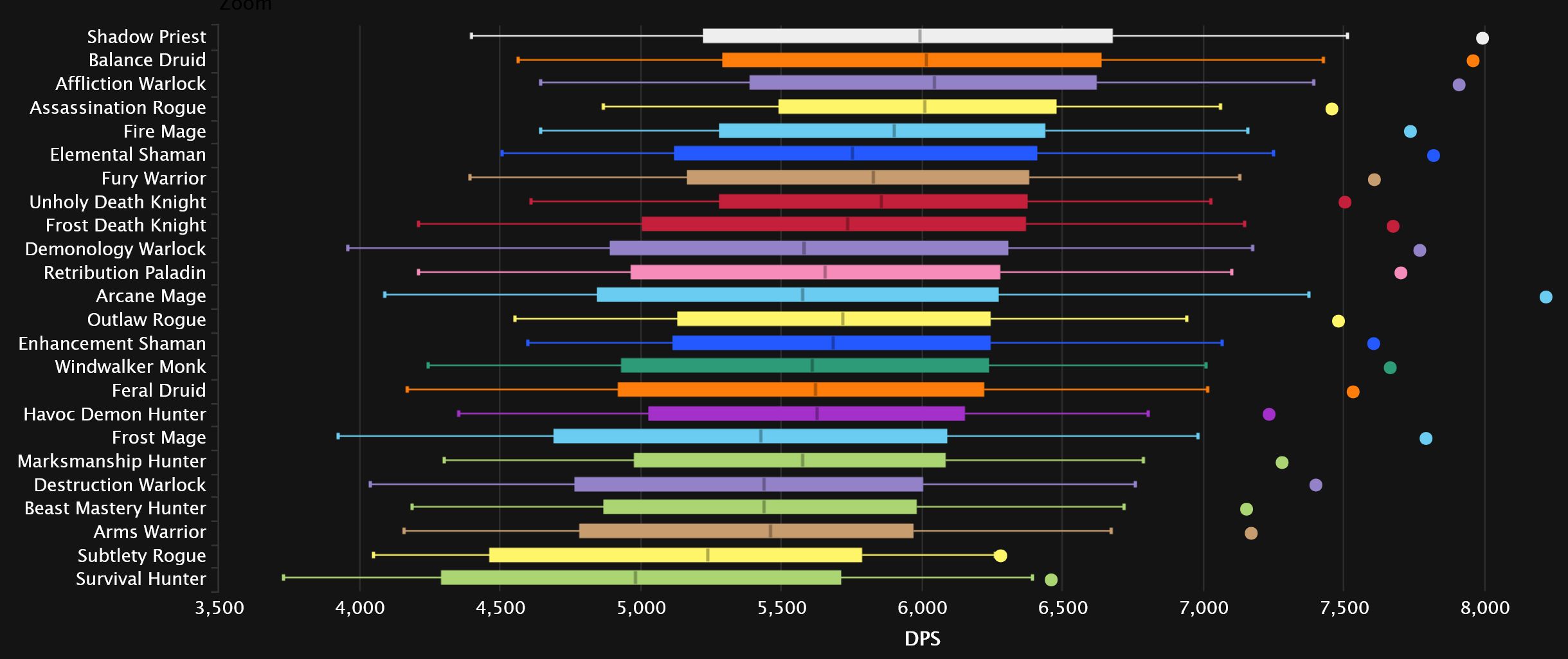Click the orange Balance Druid outlier dot
The height and width of the screenshot is (659, 1568).
(x=1472, y=61)
